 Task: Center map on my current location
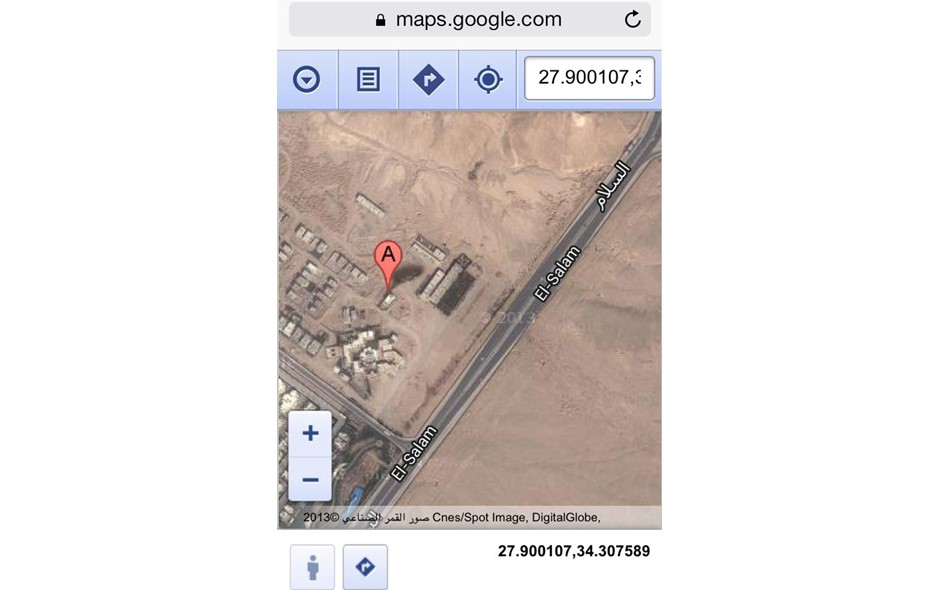point(488,79)
